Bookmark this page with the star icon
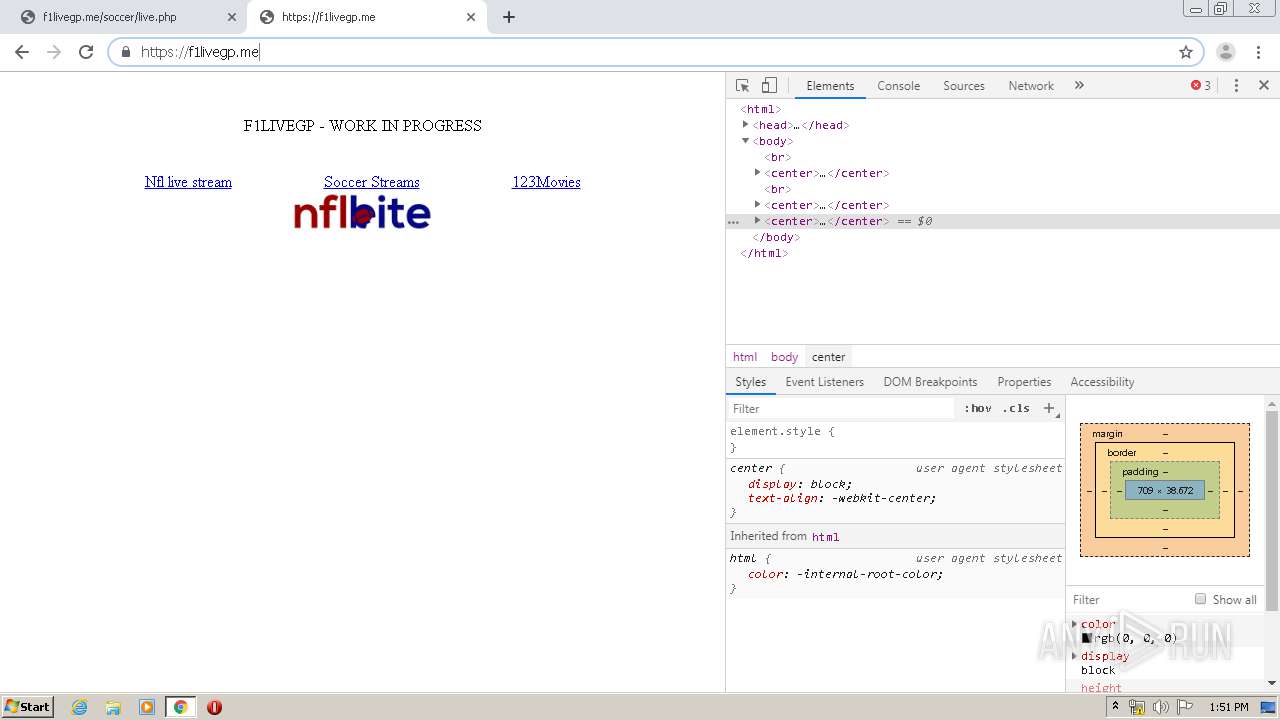This screenshot has height=720, width=1280. [x=1186, y=52]
